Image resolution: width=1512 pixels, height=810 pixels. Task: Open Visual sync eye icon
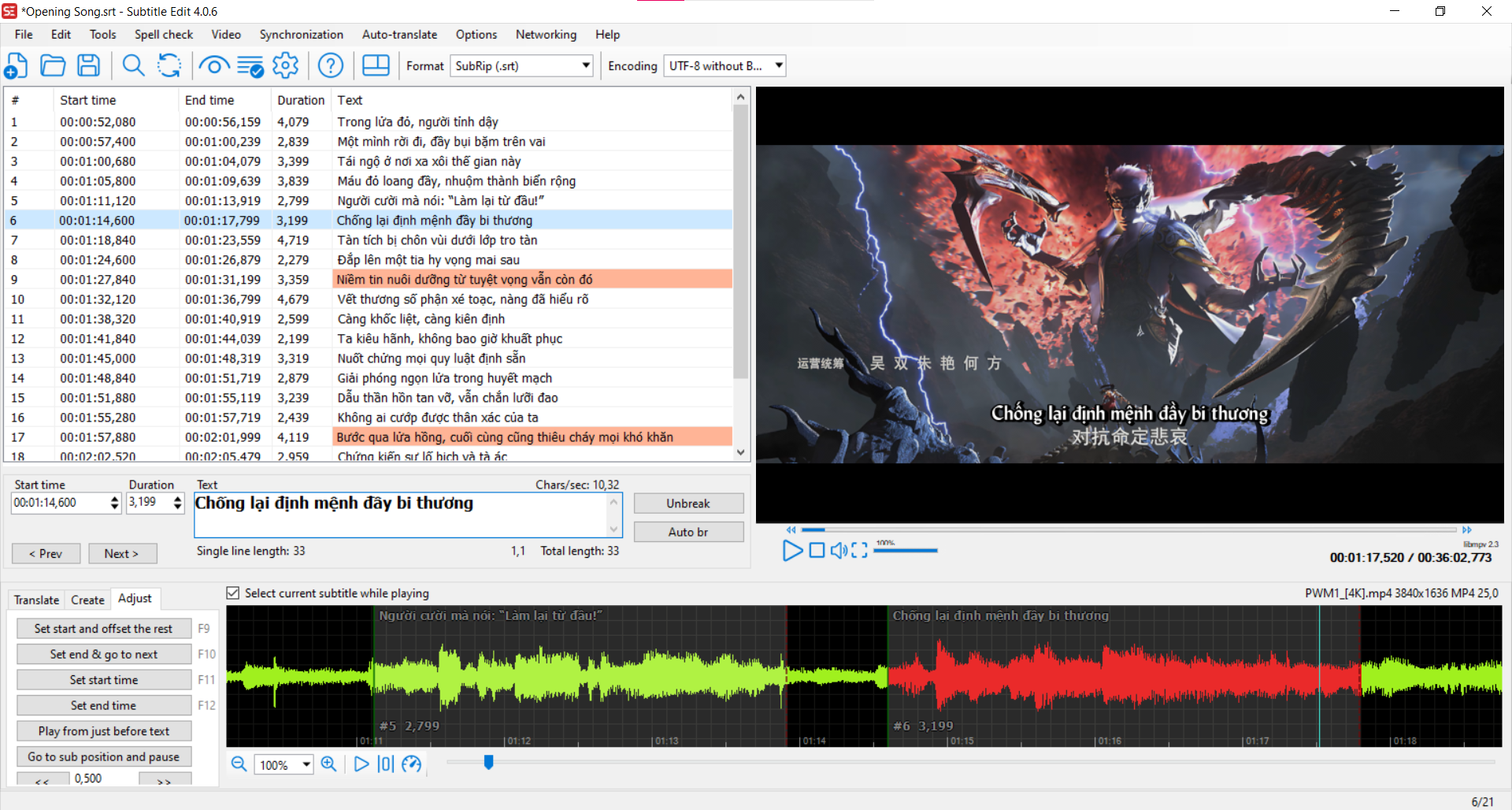214,65
